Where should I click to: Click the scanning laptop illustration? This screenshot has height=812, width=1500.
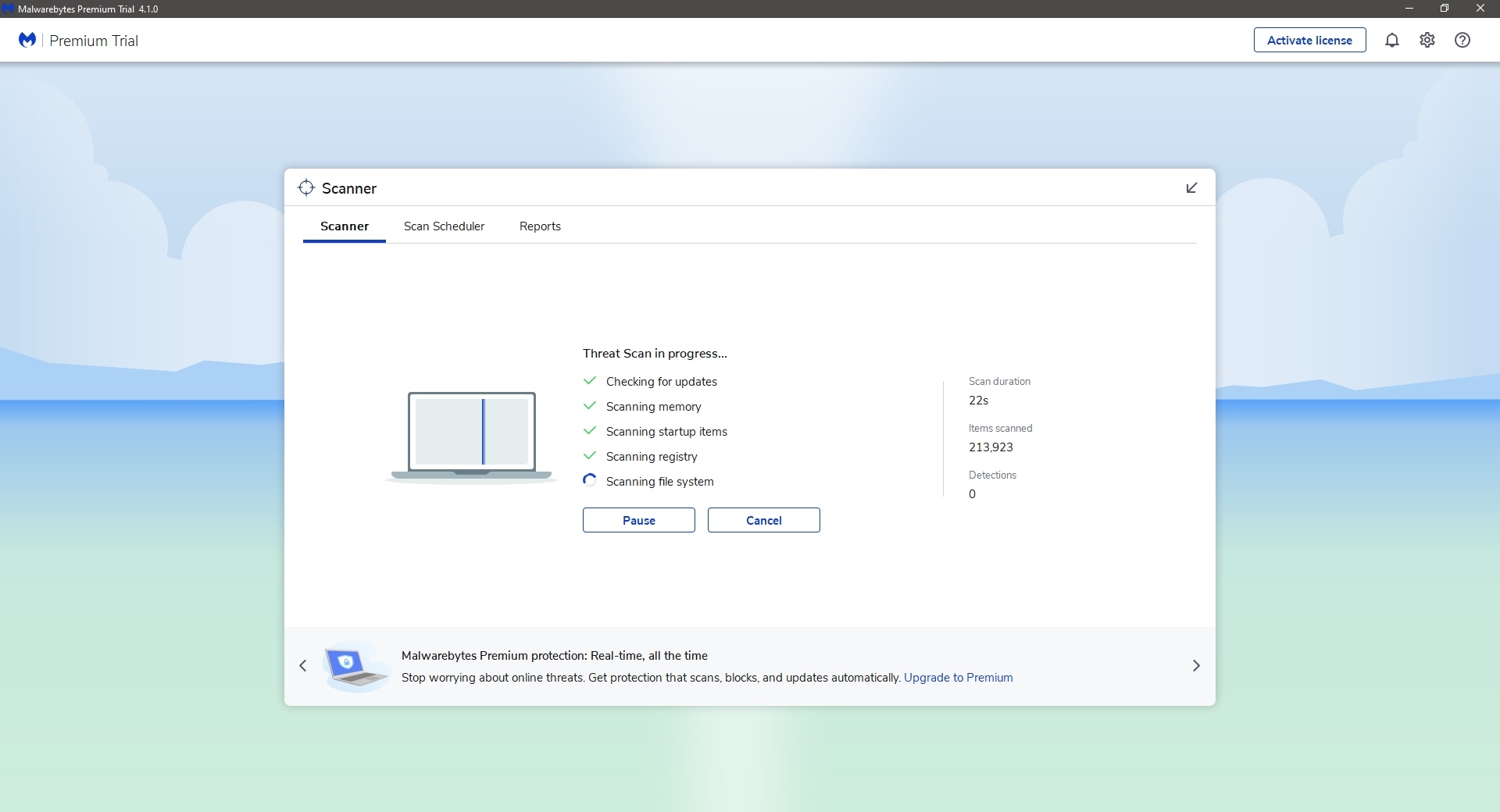[x=471, y=436]
